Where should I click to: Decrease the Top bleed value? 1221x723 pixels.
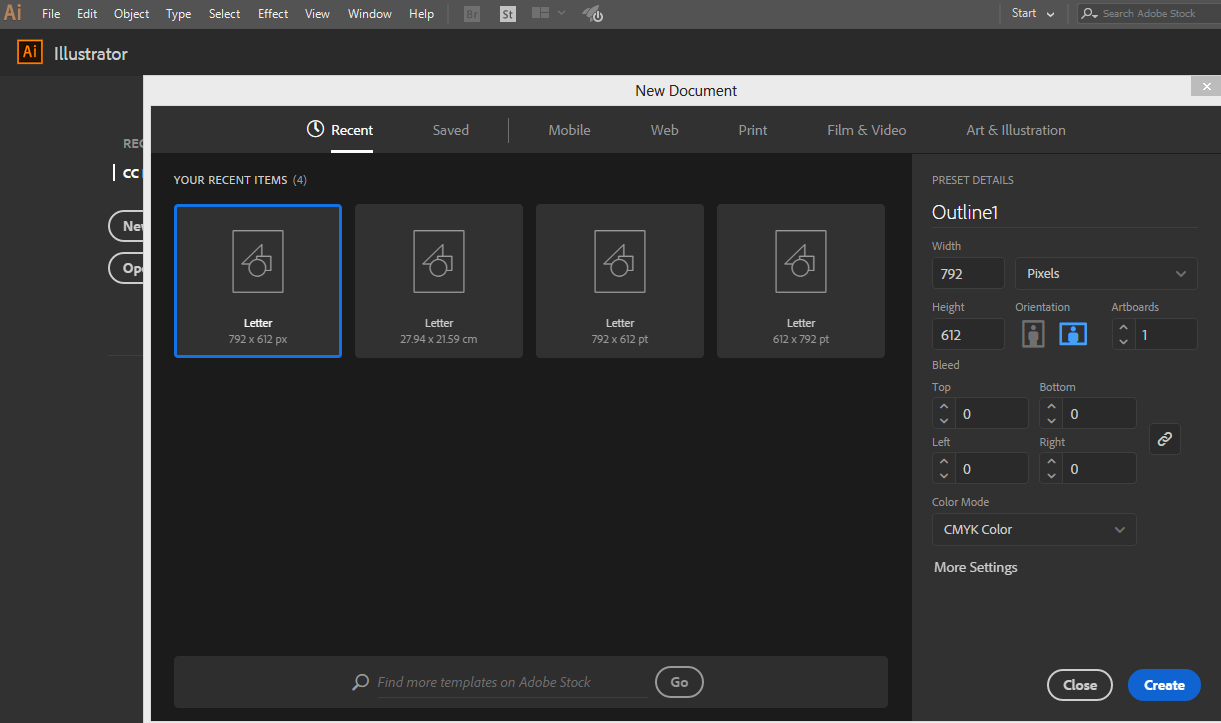[944, 421]
